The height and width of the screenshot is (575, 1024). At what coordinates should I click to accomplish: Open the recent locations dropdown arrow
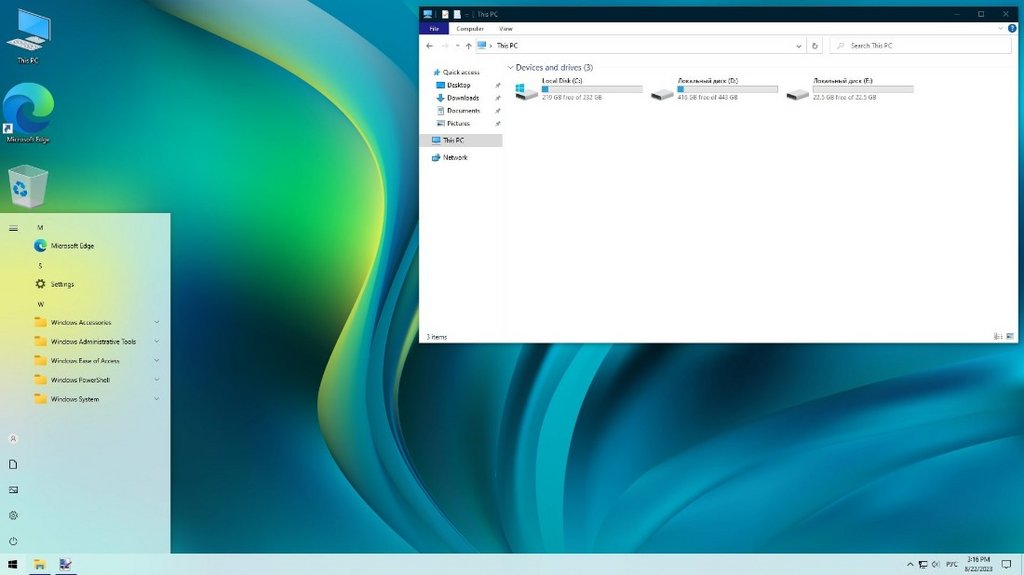click(x=457, y=46)
